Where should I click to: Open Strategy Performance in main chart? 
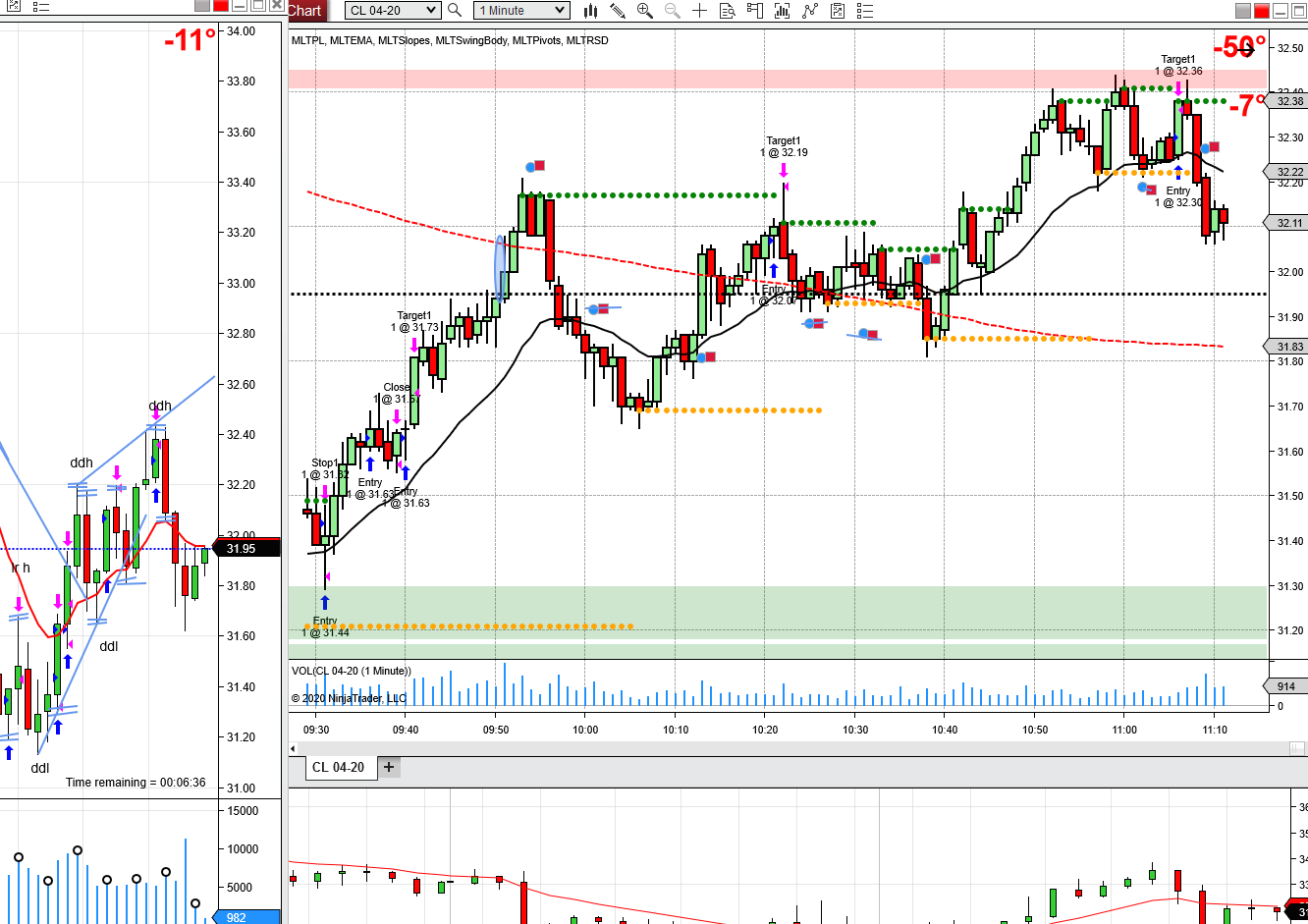pos(838,11)
